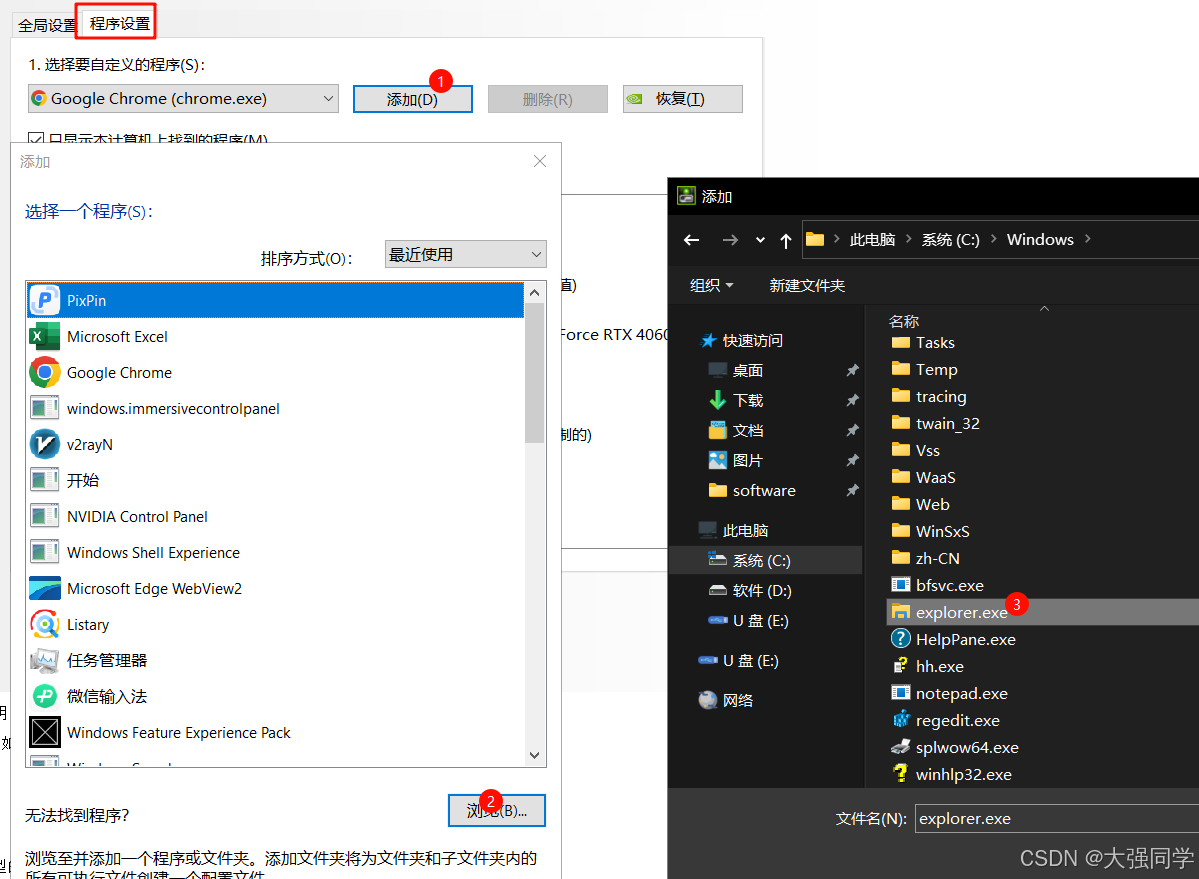Click the 名称 column header
The height and width of the screenshot is (879, 1199).
coord(904,321)
